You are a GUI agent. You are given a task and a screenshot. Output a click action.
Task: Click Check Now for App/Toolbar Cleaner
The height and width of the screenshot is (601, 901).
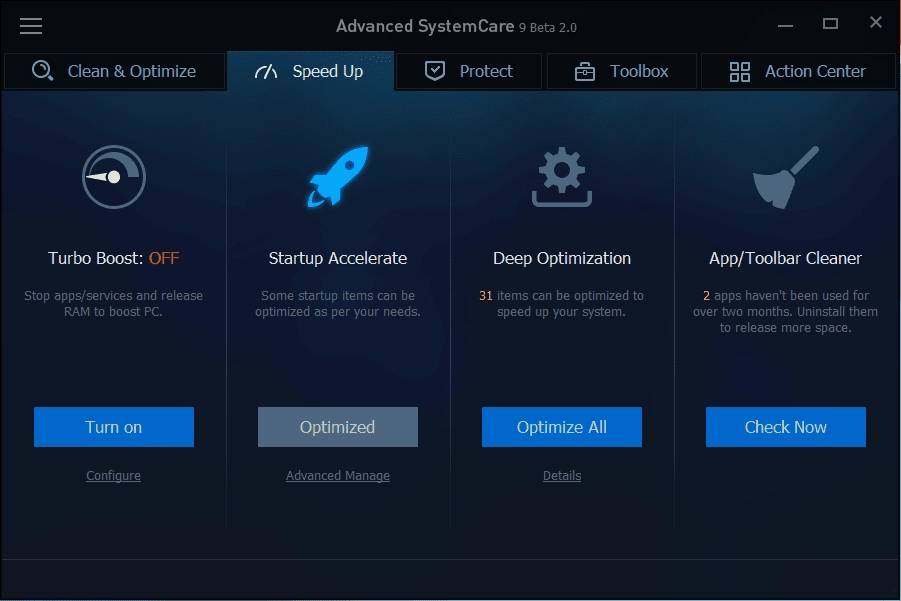[786, 427]
